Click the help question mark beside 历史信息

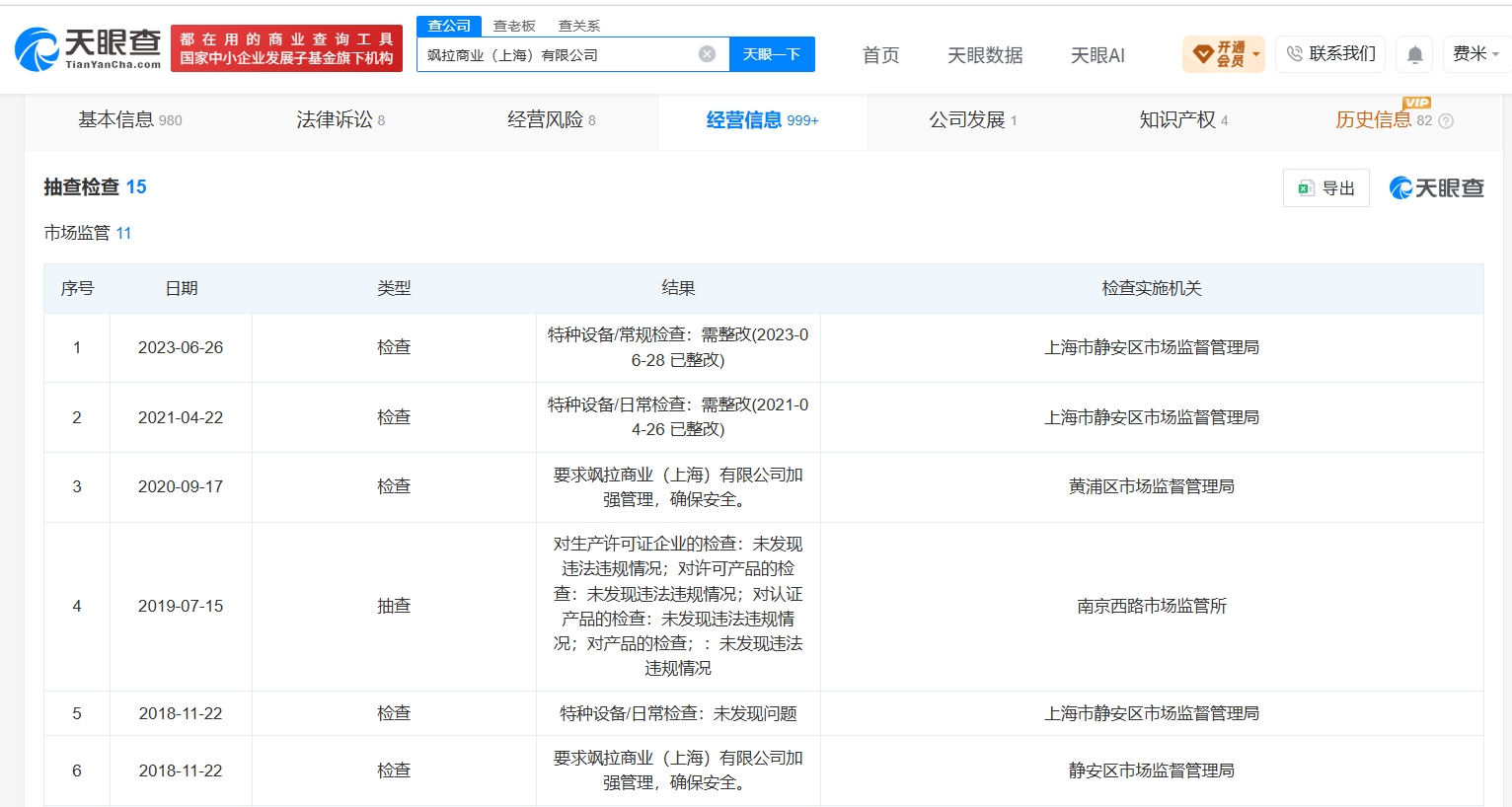pos(1446,121)
